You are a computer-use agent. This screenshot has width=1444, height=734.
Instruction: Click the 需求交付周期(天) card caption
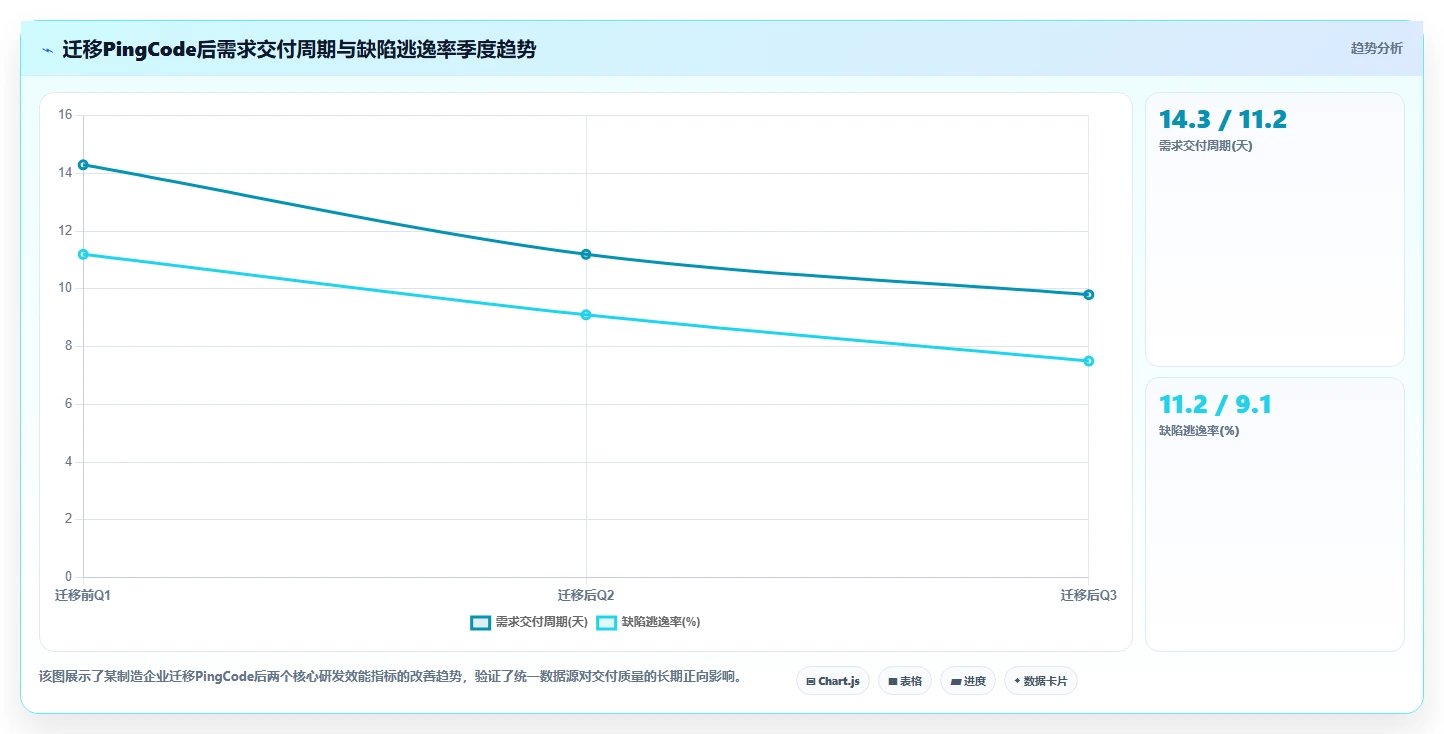1205,146
